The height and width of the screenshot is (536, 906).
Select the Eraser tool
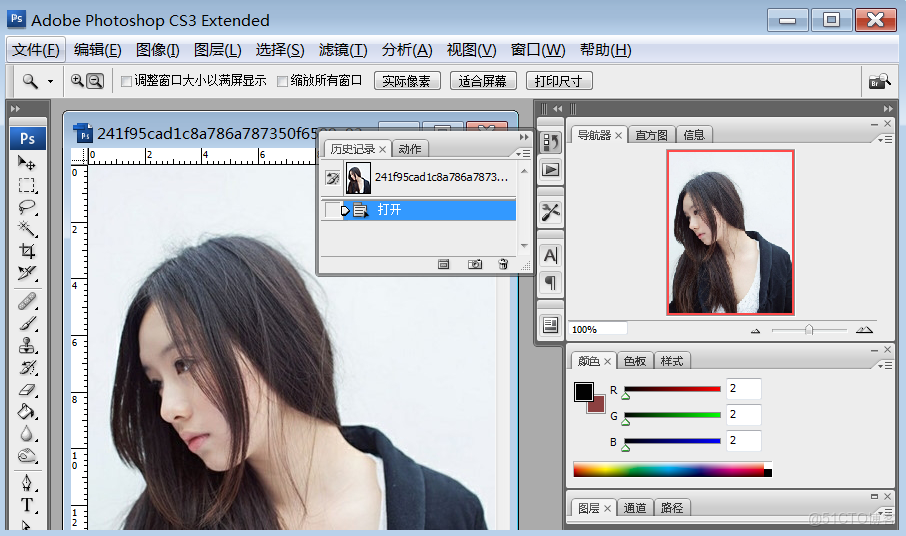tap(27, 390)
